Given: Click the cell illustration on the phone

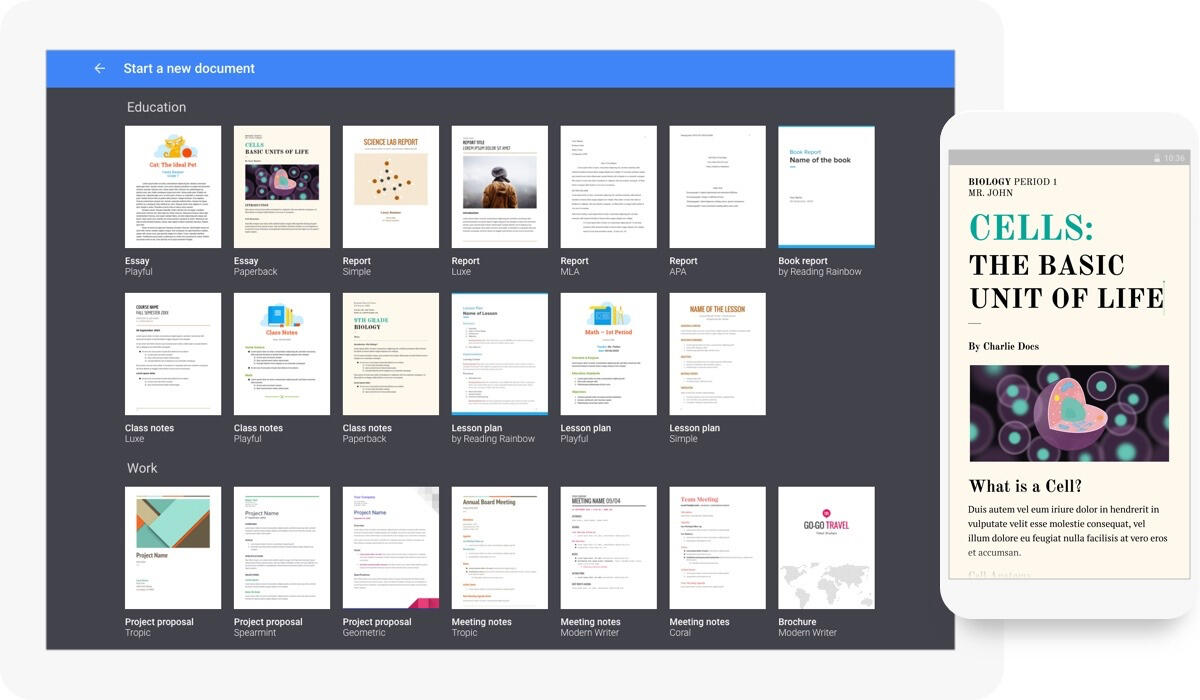Looking at the screenshot, I should pos(1068,413).
